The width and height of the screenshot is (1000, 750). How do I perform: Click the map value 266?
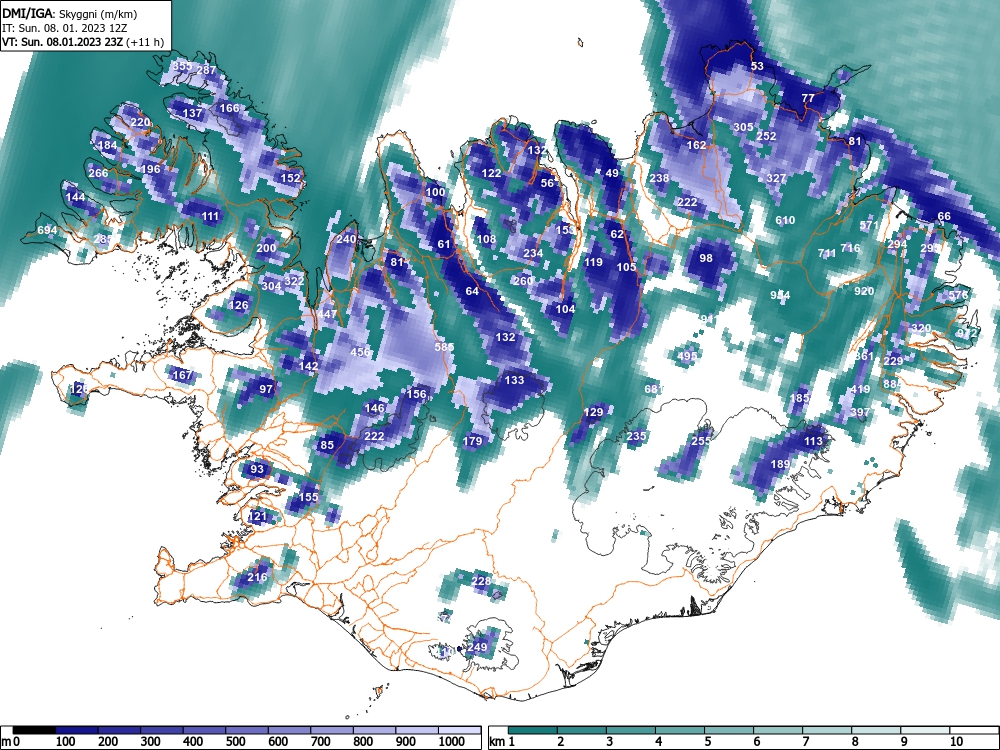point(98,173)
